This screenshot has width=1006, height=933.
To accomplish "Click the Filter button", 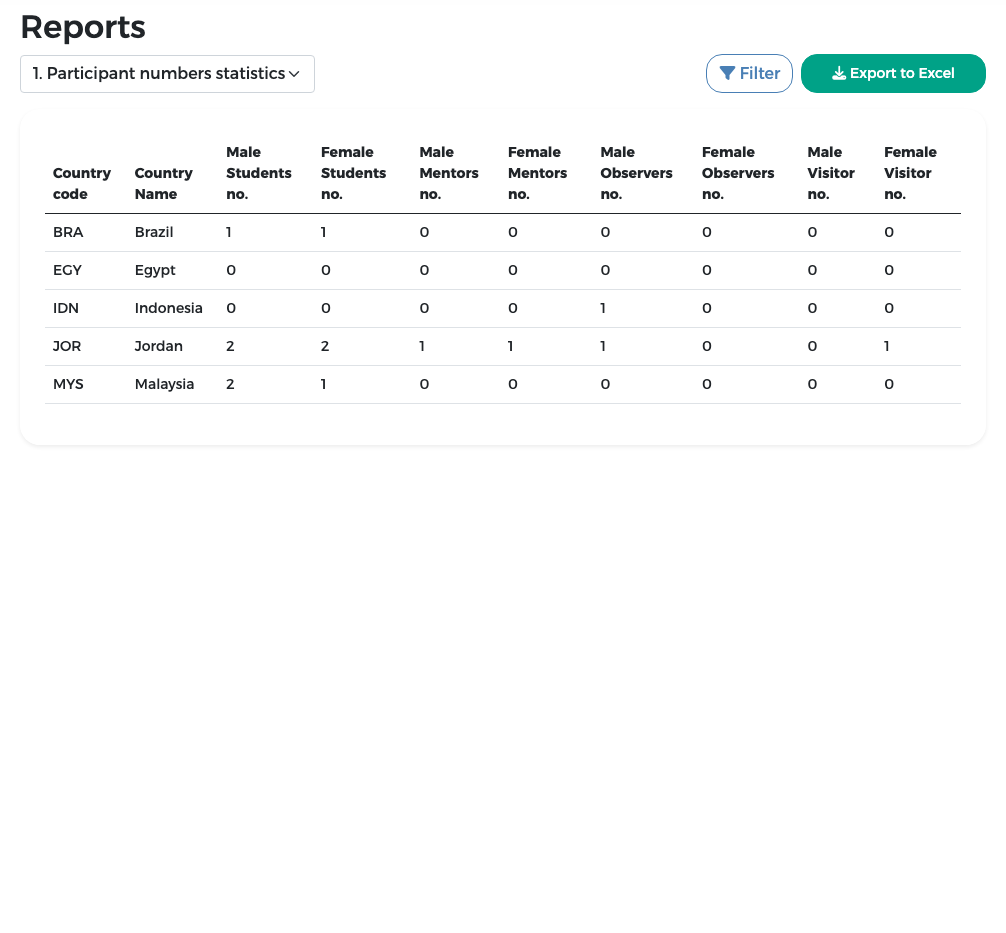I will [749, 74].
